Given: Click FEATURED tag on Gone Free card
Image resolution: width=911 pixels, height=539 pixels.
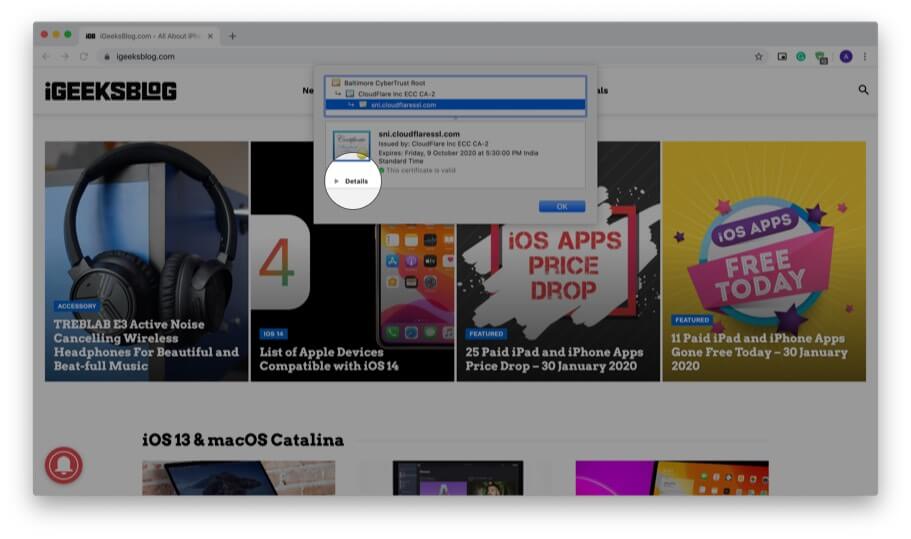Looking at the screenshot, I should (691, 320).
